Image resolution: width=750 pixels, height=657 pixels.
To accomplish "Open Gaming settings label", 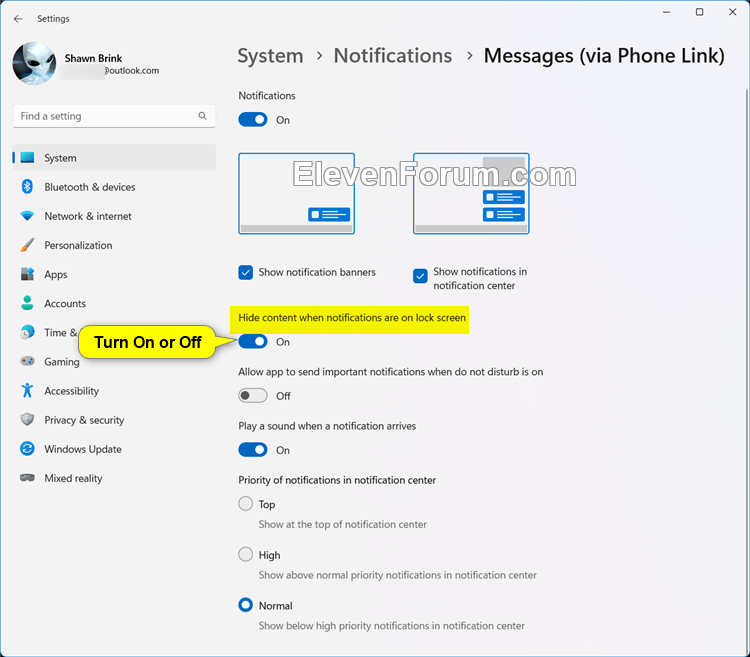I will point(62,362).
